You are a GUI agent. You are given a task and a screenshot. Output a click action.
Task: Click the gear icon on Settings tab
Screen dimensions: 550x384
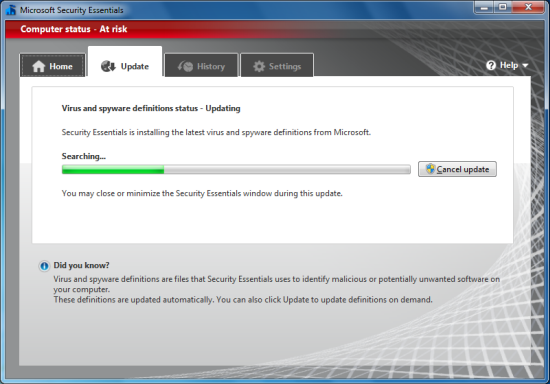point(259,66)
